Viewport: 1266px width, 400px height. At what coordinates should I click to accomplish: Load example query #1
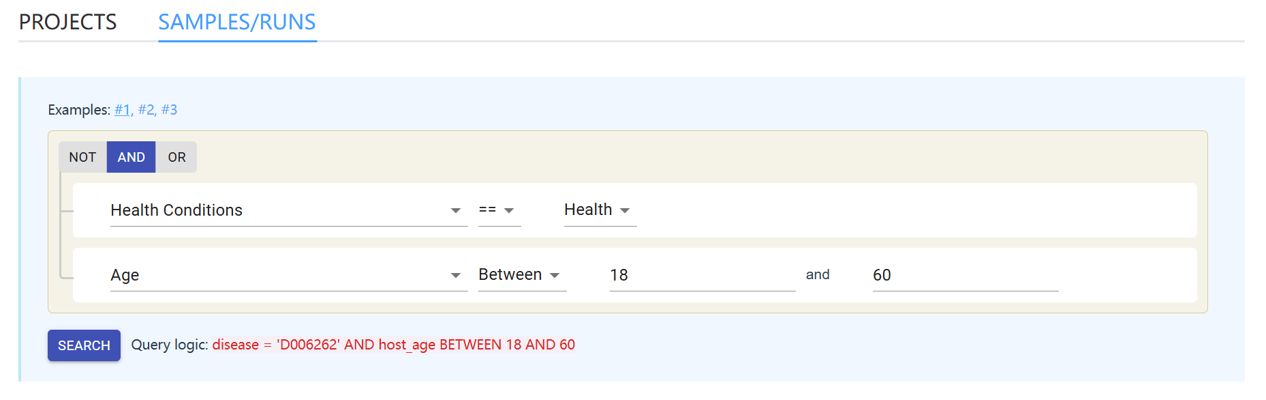pos(122,110)
